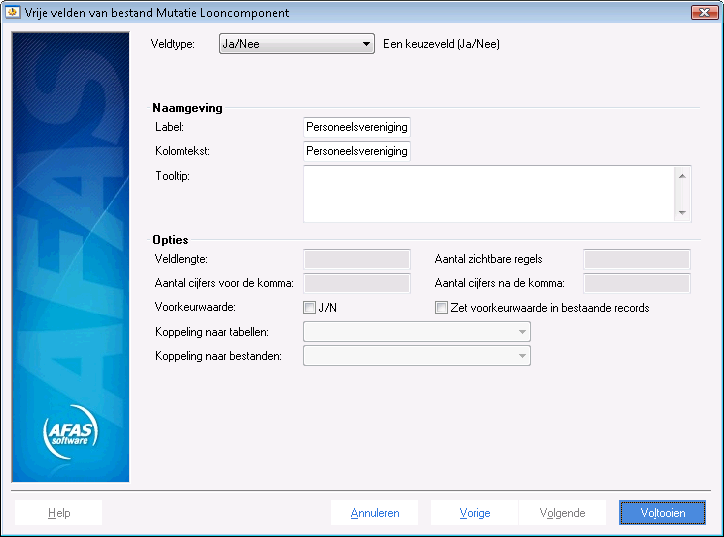This screenshot has width=724, height=537.
Task: Click the Veldlengte field
Action: (x=356, y=259)
